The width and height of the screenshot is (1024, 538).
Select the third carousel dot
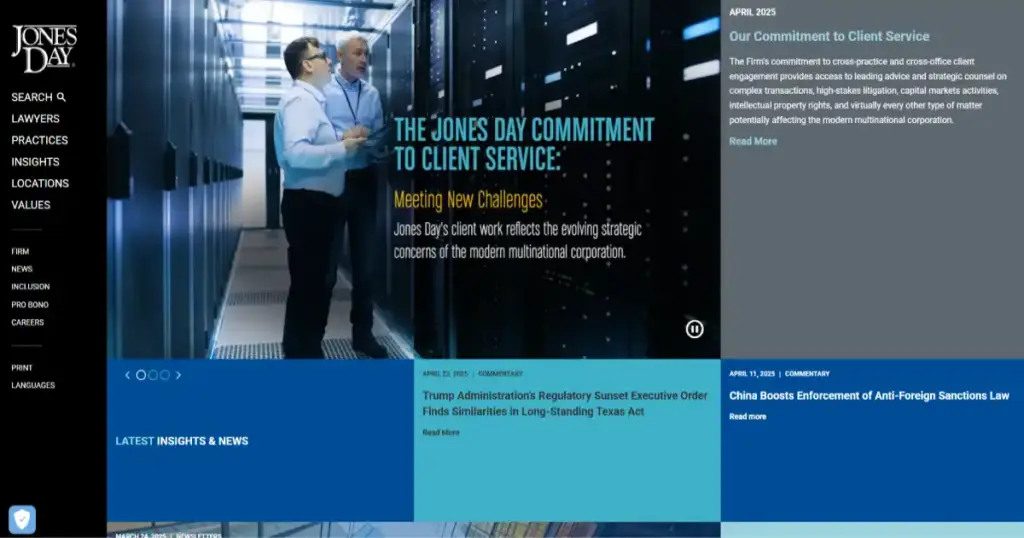(x=165, y=375)
